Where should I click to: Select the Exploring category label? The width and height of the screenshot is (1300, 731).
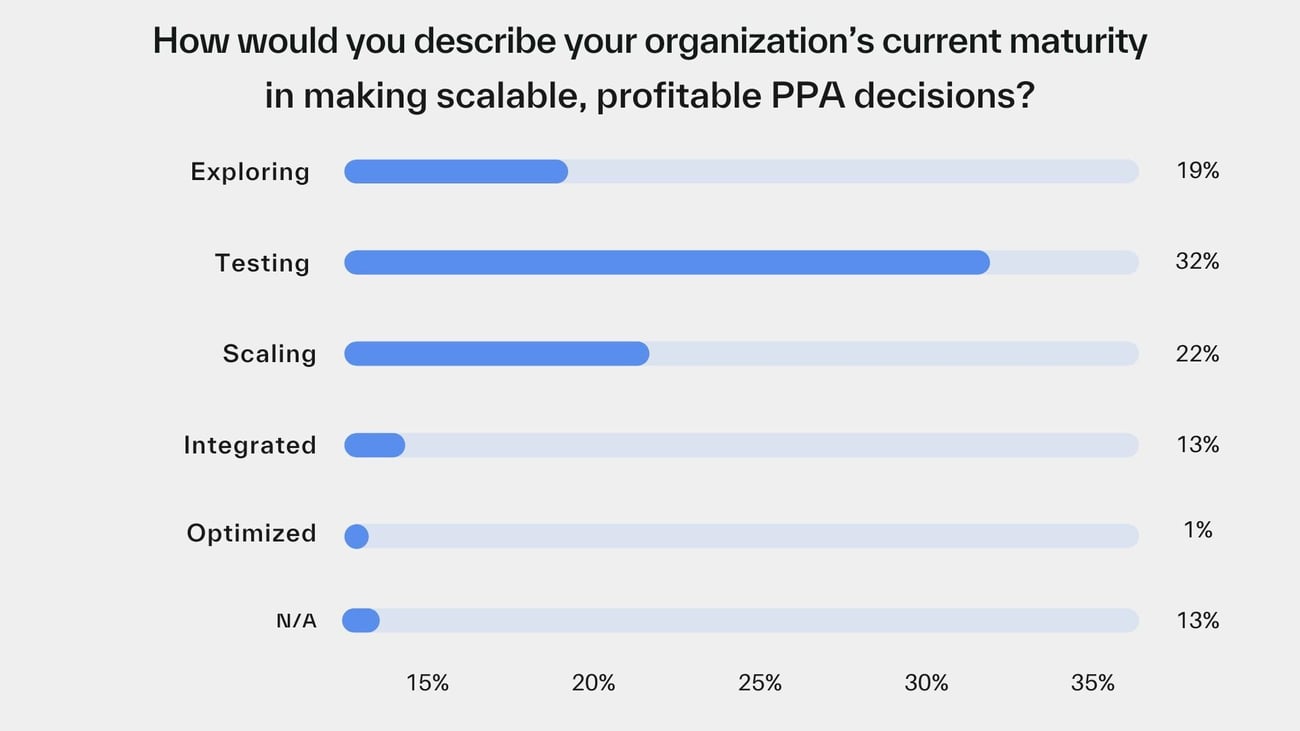[250, 172]
